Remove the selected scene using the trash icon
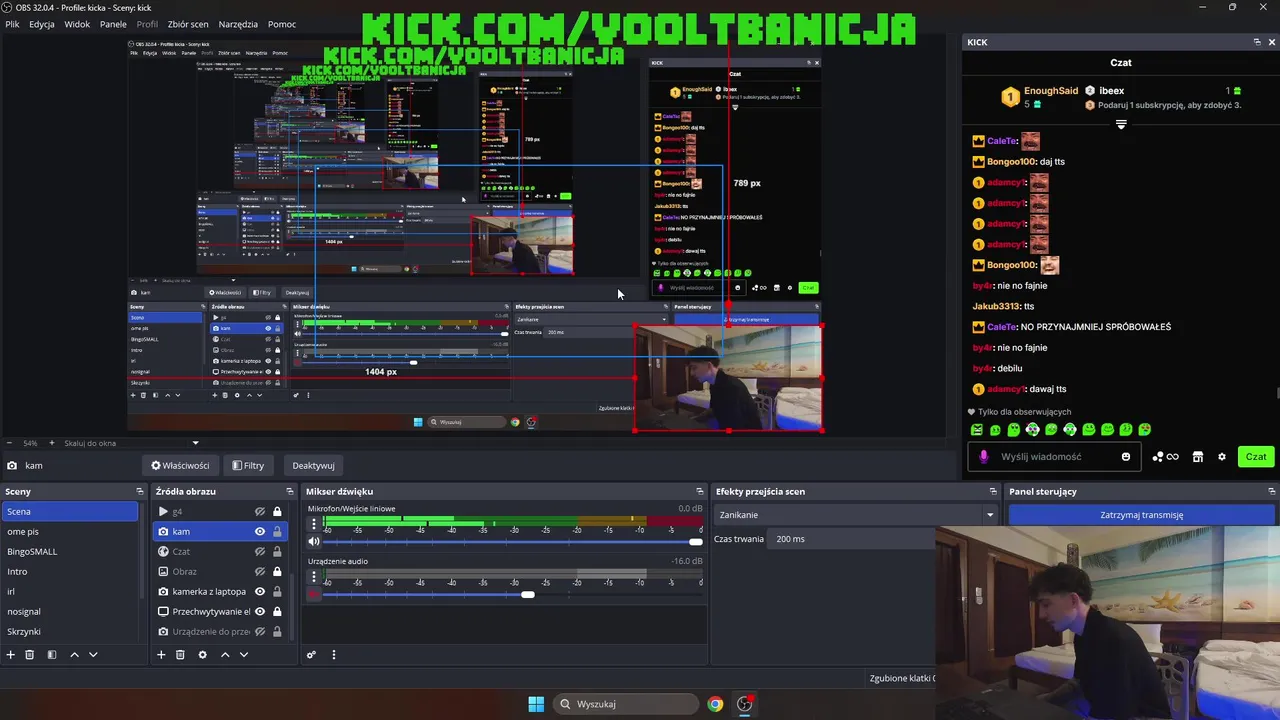This screenshot has height=720, width=1280. click(x=30, y=655)
